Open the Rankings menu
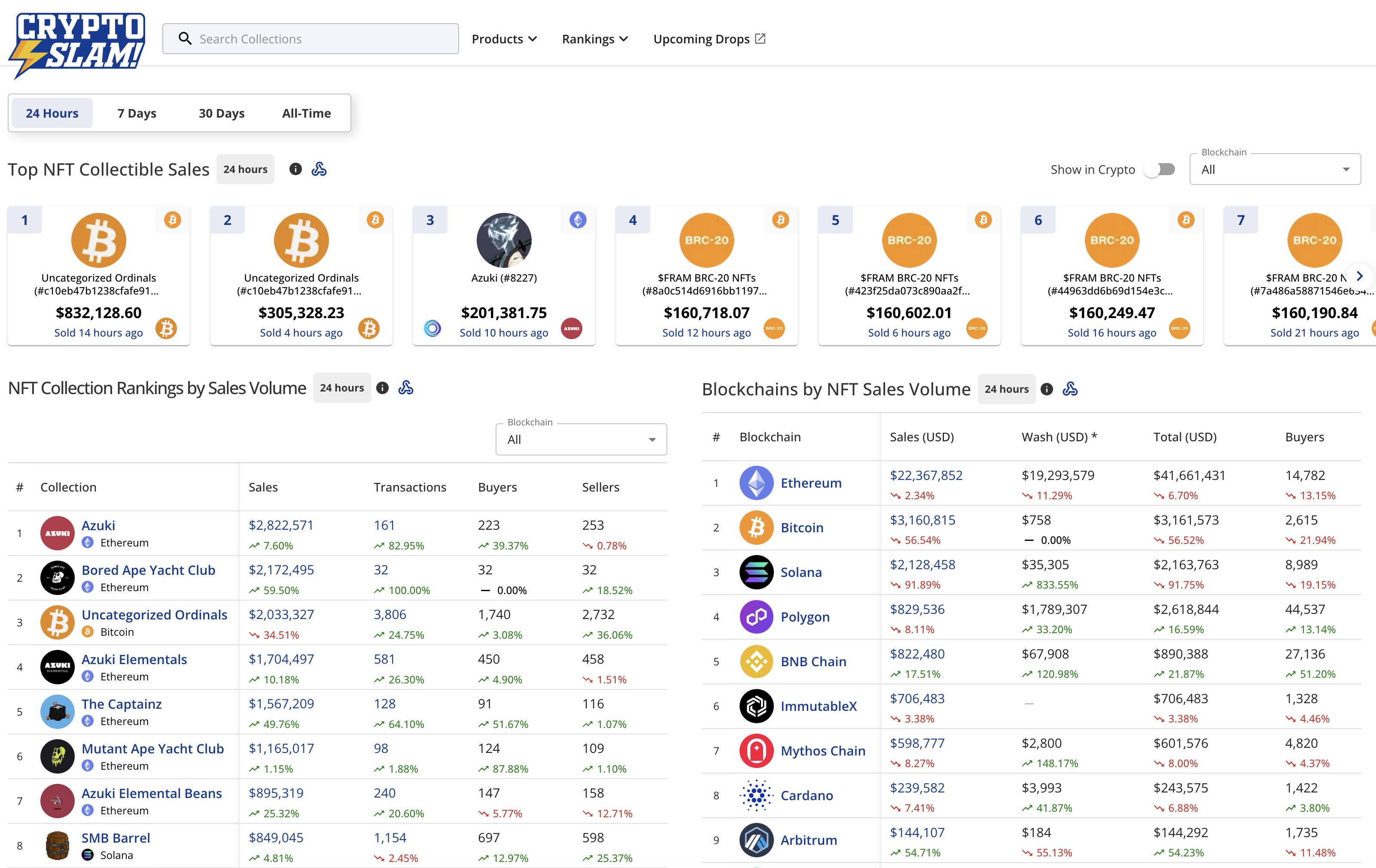Screen dimensions: 1376x868 [x=594, y=39]
